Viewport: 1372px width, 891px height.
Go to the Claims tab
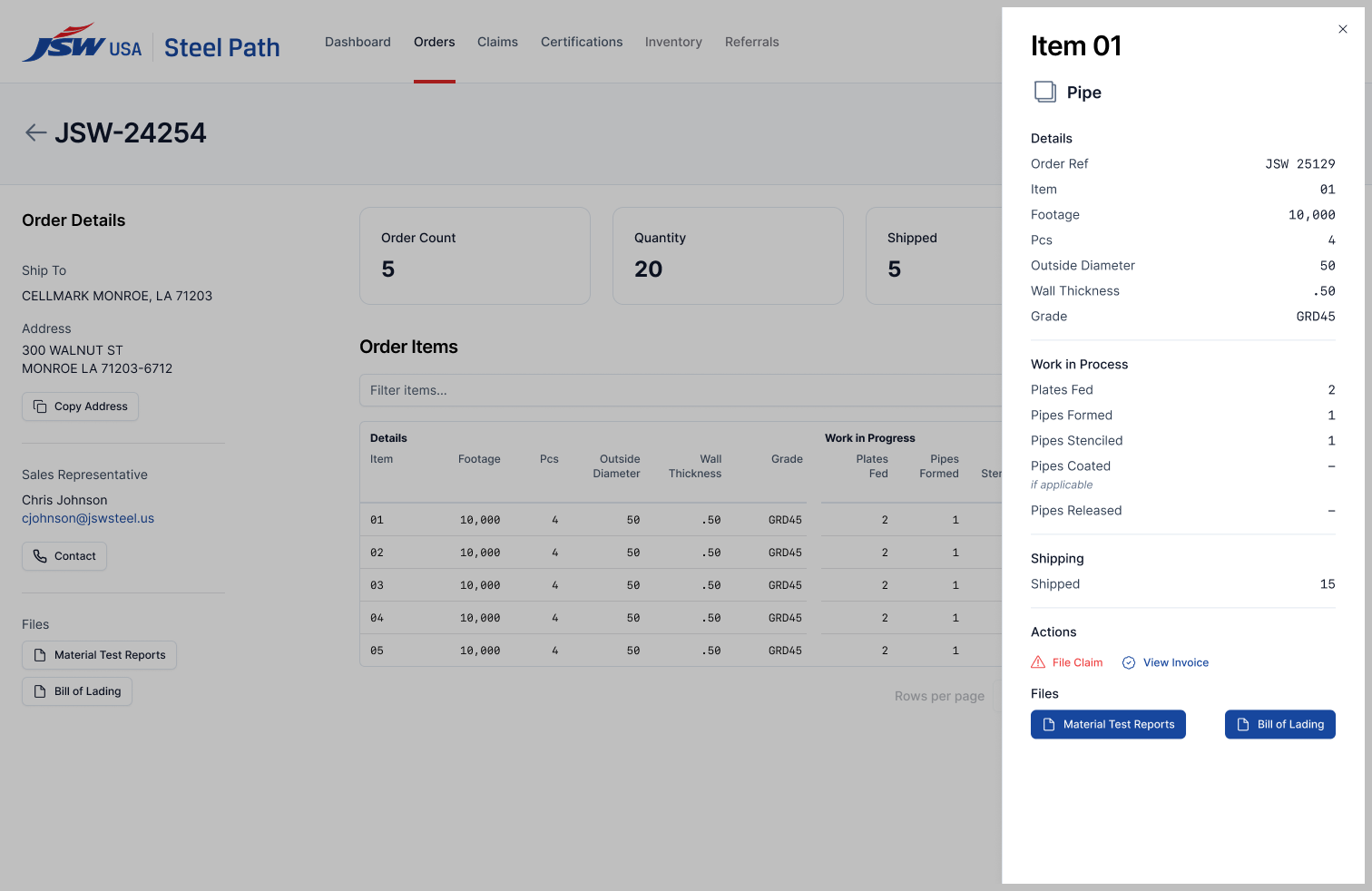tap(497, 42)
